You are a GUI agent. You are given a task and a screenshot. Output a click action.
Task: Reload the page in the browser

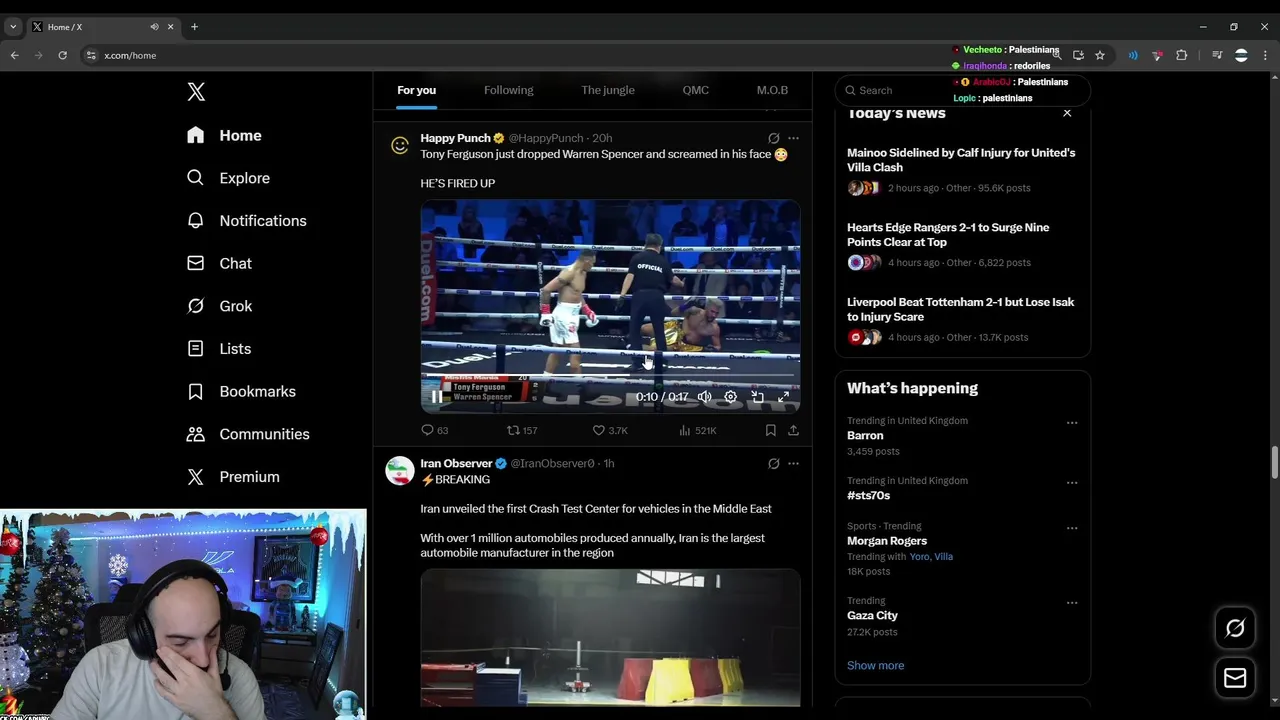point(62,55)
